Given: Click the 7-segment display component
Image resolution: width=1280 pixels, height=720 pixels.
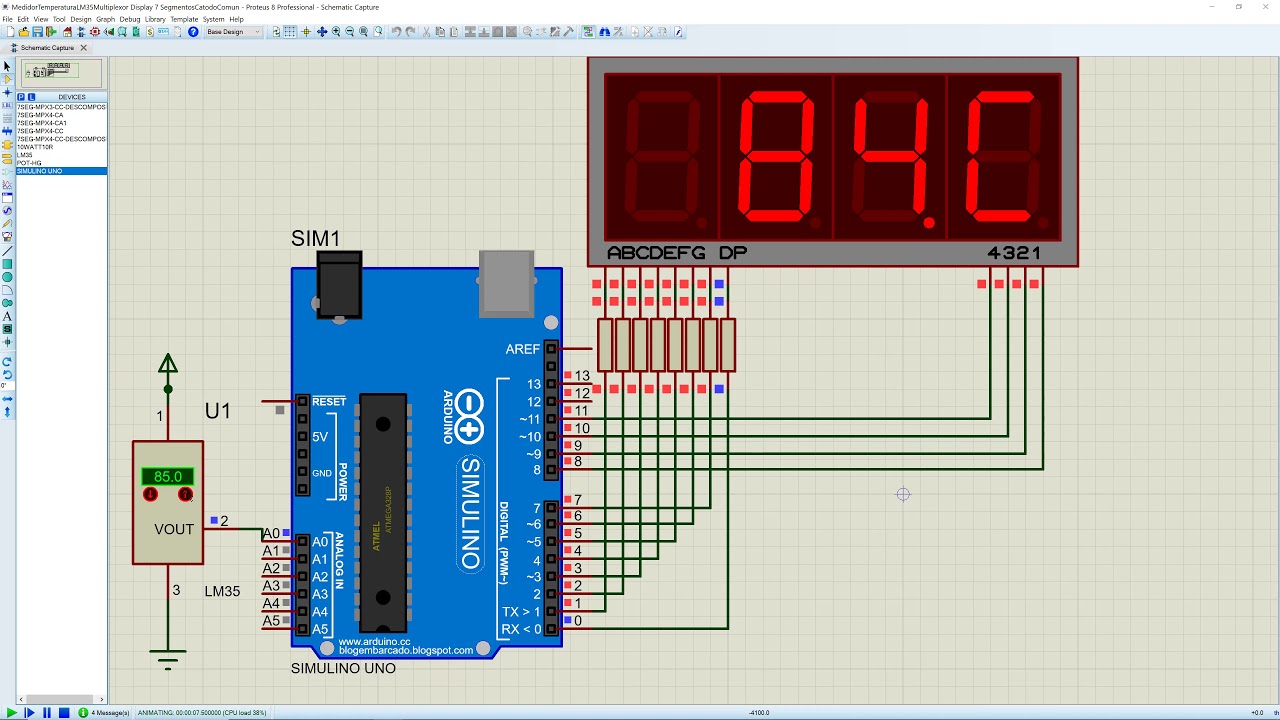Looking at the screenshot, I should point(833,162).
